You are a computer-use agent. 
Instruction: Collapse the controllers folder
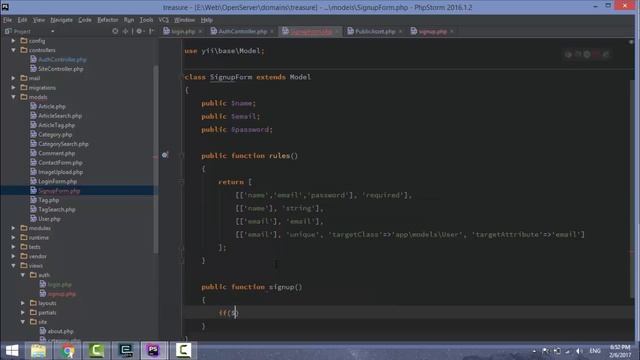click(13, 50)
